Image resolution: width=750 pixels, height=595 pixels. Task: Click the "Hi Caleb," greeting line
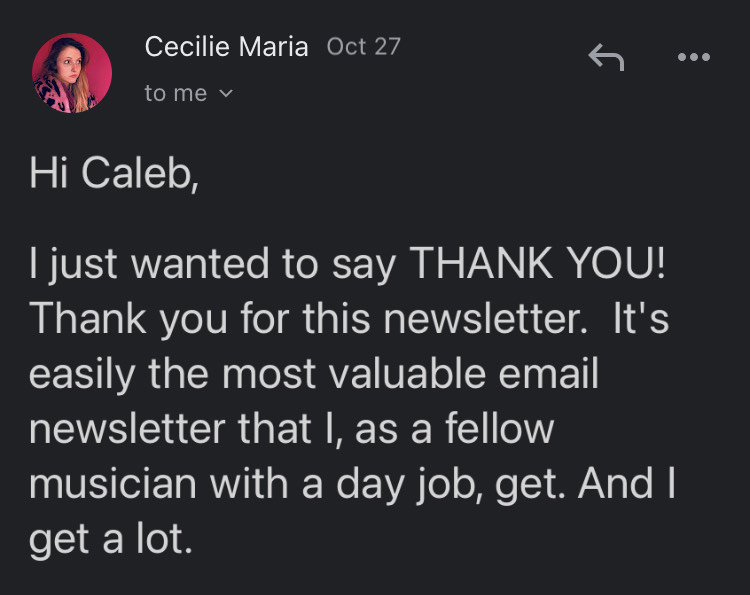115,175
